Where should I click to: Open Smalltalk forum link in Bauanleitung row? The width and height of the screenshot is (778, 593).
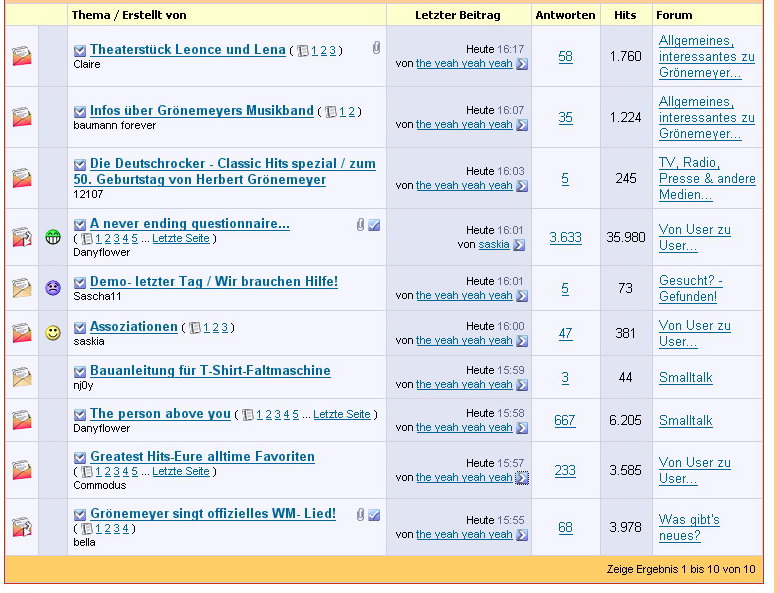pyautogui.click(x=685, y=378)
